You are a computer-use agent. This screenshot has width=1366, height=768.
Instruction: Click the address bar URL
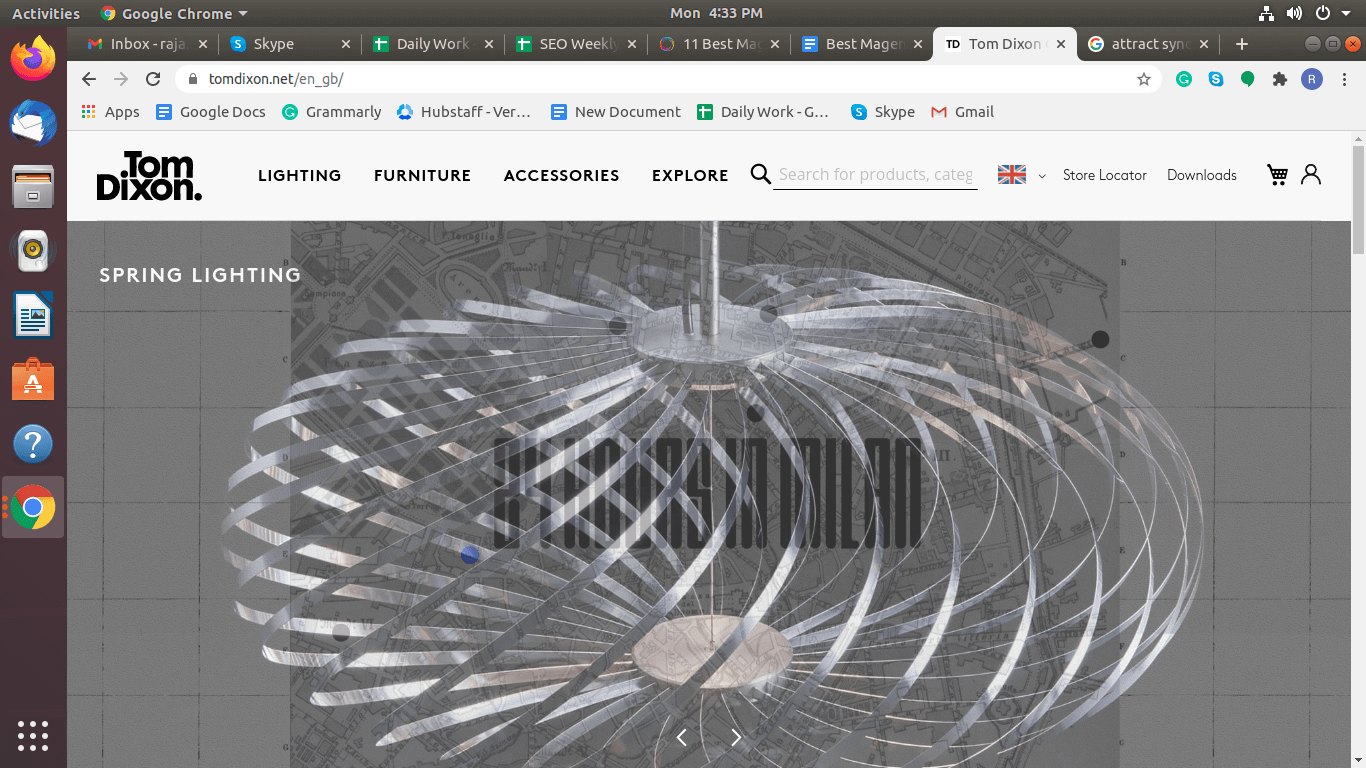pos(276,79)
